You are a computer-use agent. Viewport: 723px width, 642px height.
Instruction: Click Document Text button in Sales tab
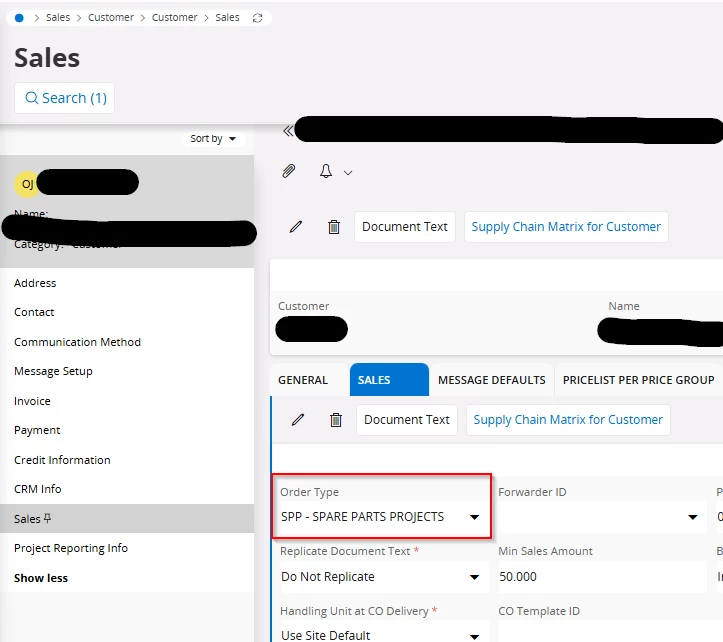click(407, 420)
